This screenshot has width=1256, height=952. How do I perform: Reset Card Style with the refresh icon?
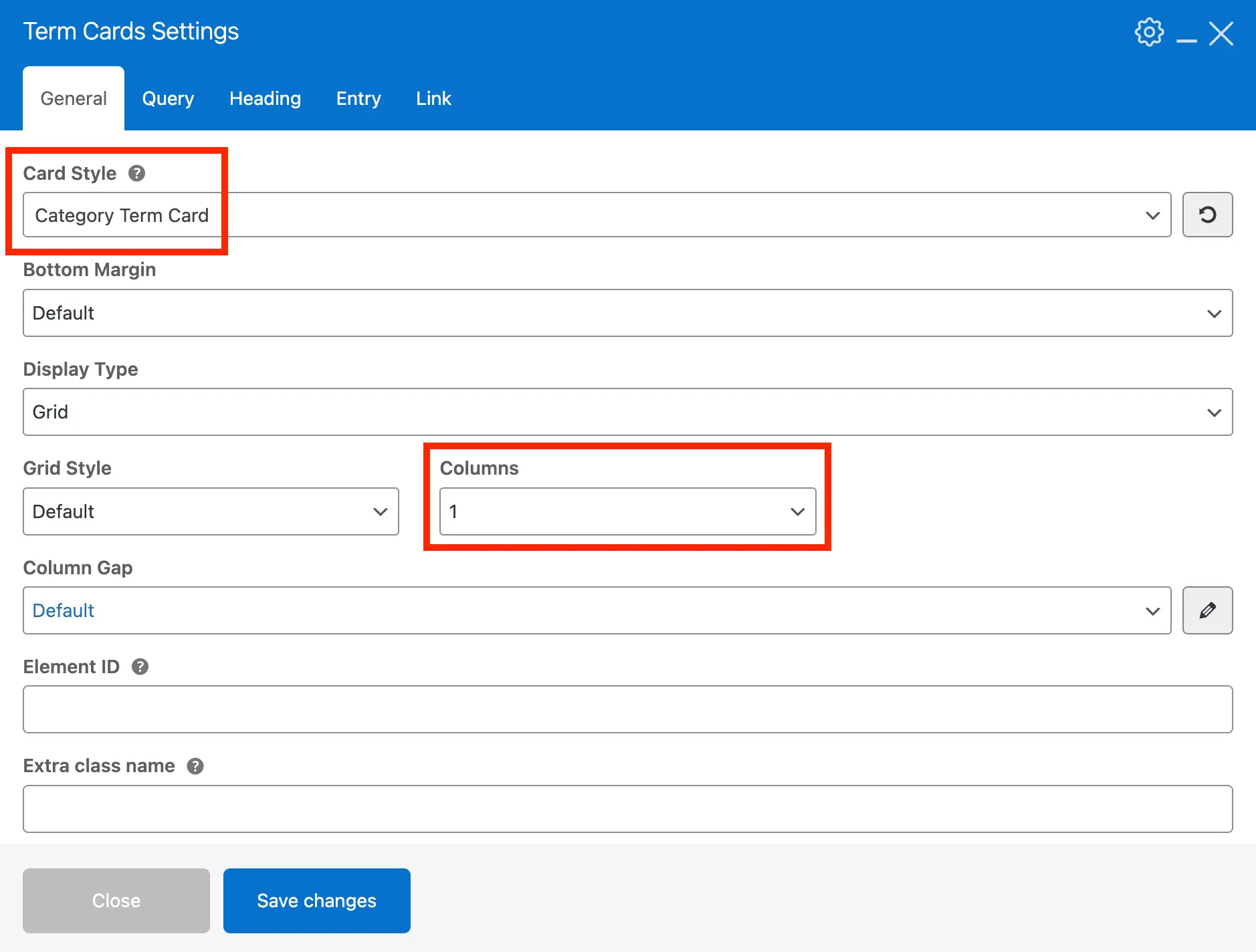[1207, 215]
